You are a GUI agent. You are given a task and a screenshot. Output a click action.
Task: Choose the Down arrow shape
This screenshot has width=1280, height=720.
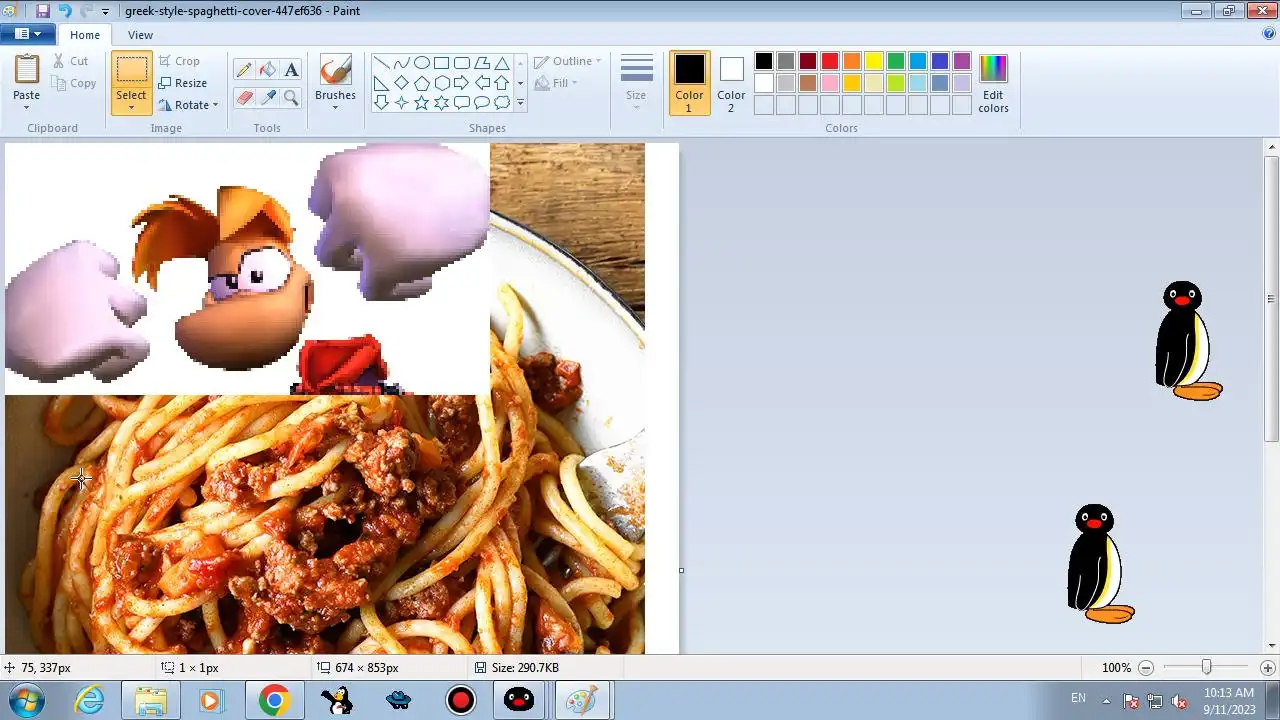[x=381, y=102]
